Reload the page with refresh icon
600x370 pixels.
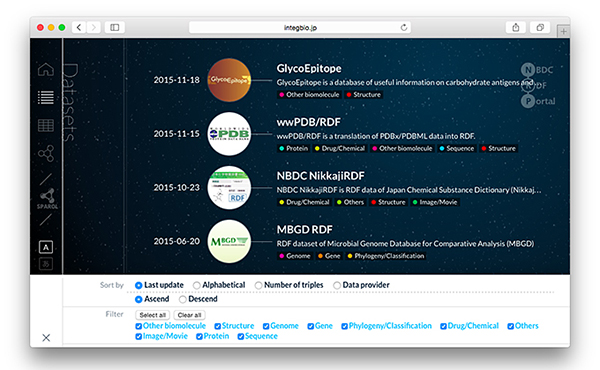click(x=404, y=27)
